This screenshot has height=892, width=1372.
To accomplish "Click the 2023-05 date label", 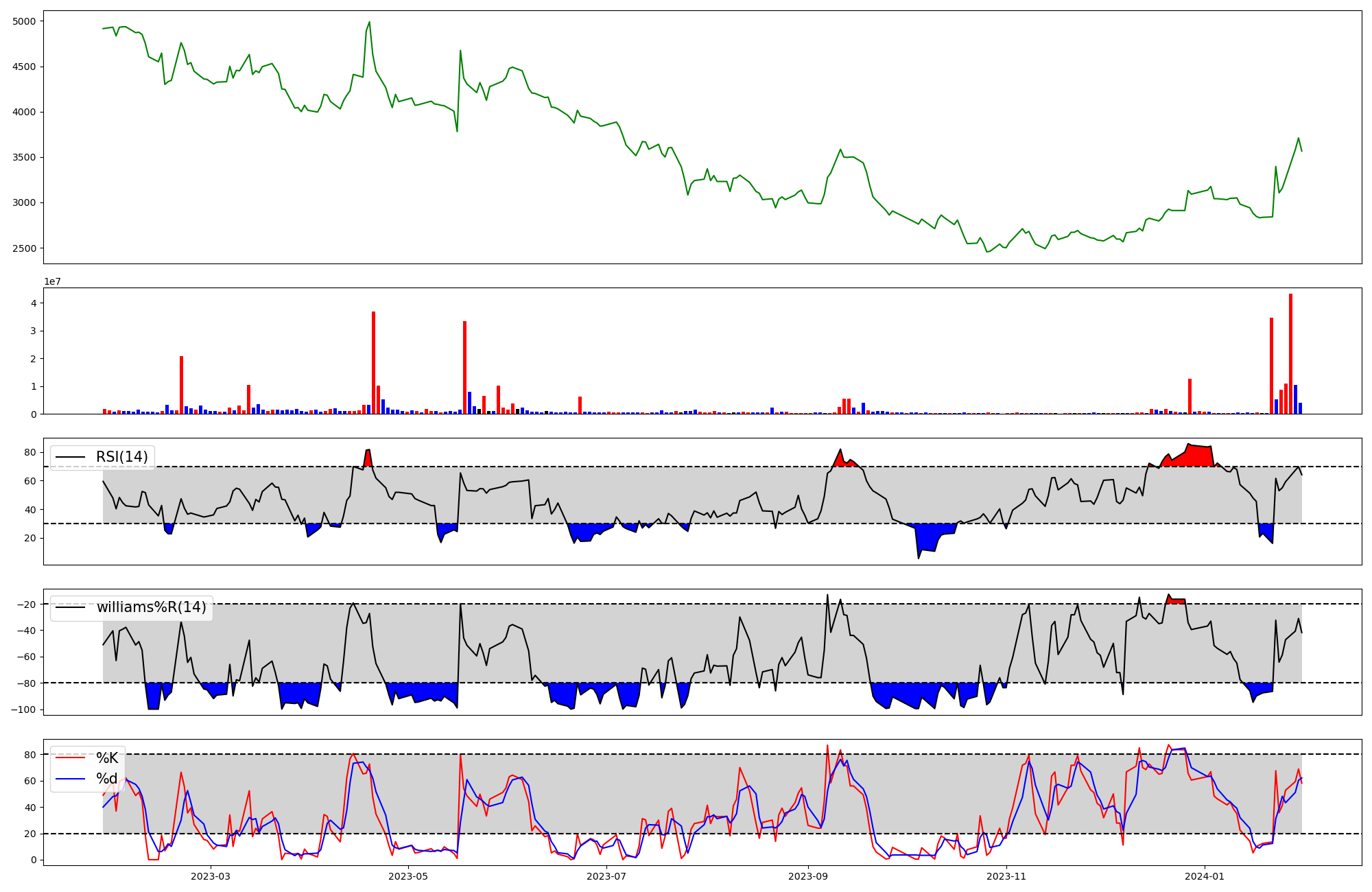I will (x=409, y=876).
